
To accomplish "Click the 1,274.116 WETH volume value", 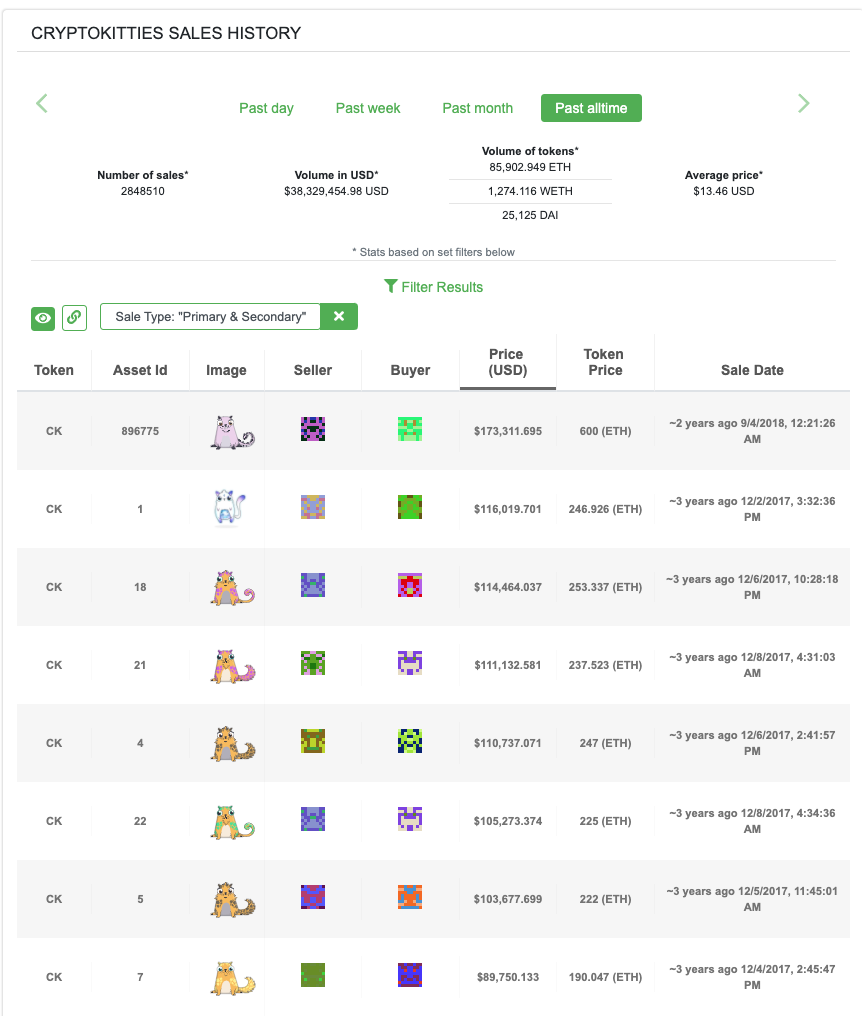I will point(530,191).
